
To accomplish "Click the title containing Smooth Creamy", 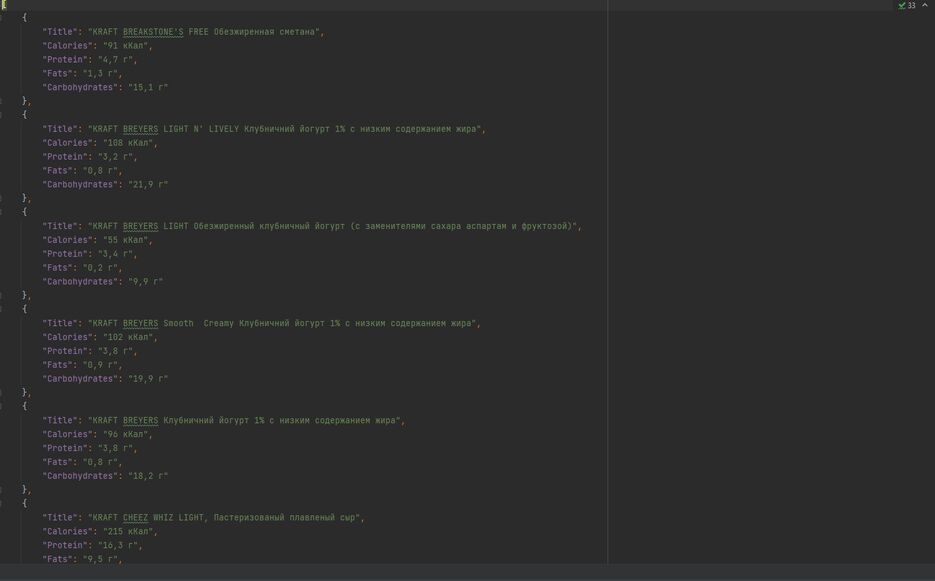I will pyautogui.click(x=261, y=323).
